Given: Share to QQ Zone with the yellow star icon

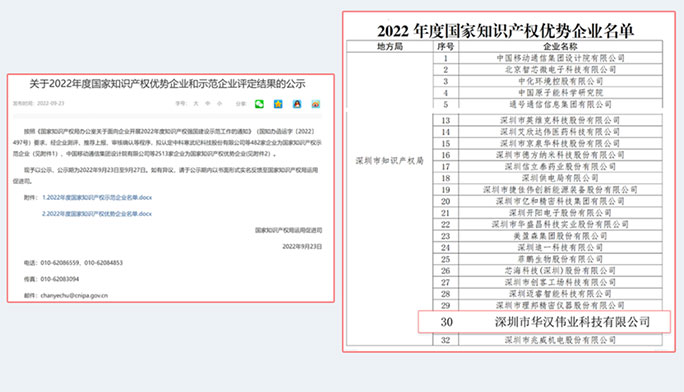Looking at the screenshot, I should pyautogui.click(x=278, y=104).
